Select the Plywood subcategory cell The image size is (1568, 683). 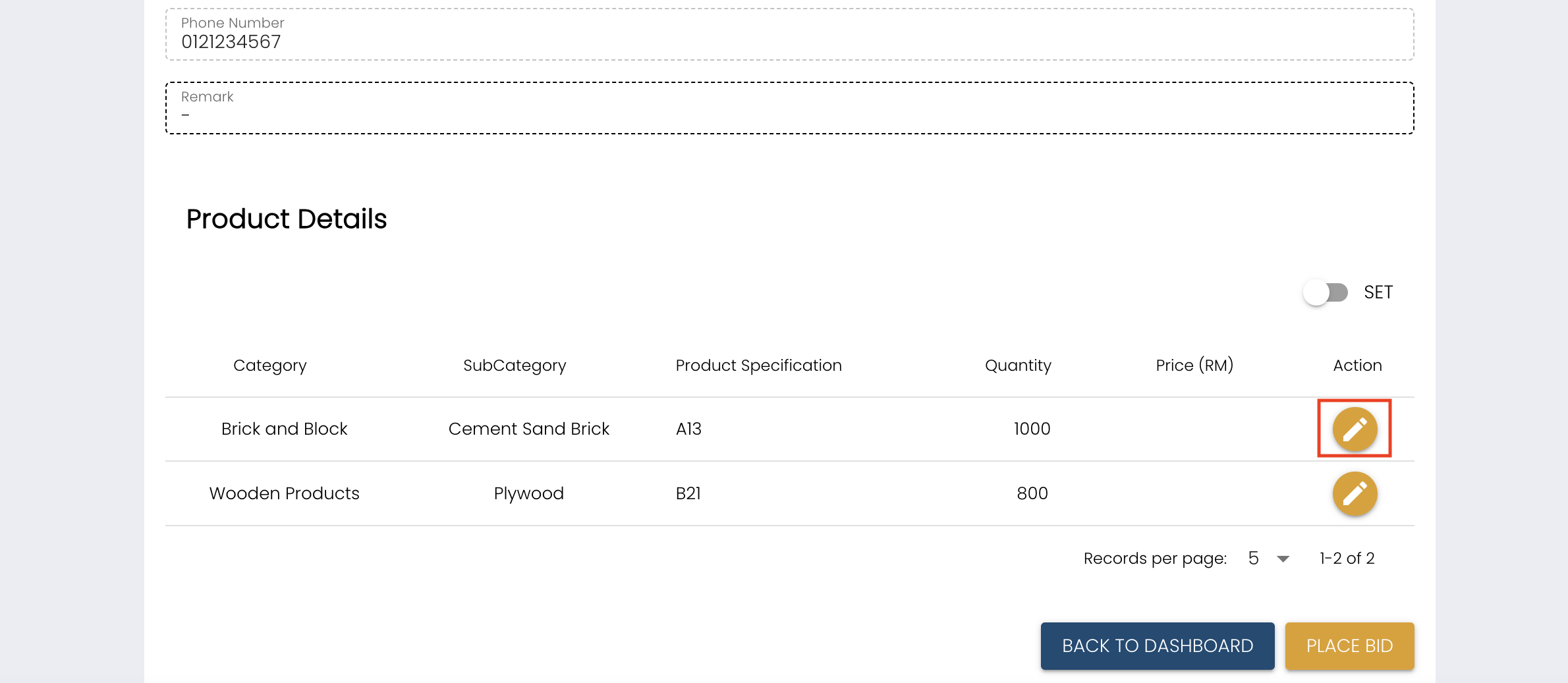tap(528, 493)
